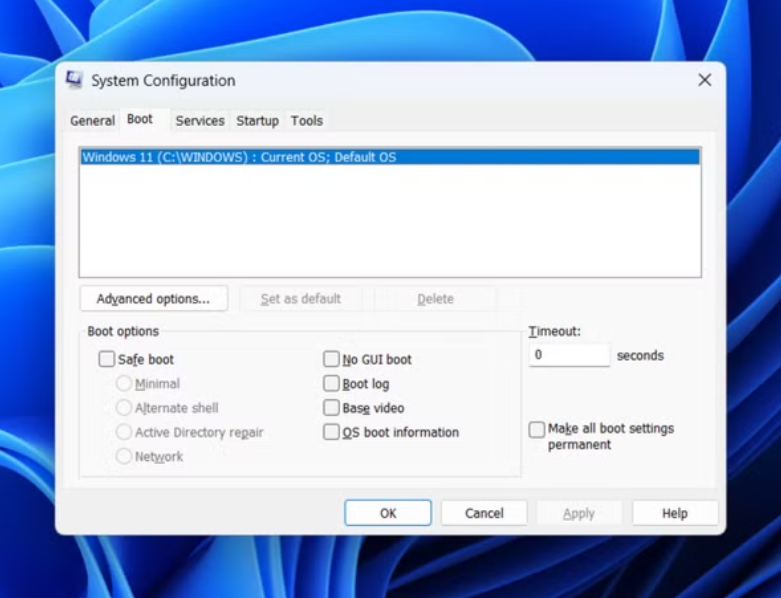Switch to the General tab
The height and width of the screenshot is (598, 781).
tap(92, 120)
